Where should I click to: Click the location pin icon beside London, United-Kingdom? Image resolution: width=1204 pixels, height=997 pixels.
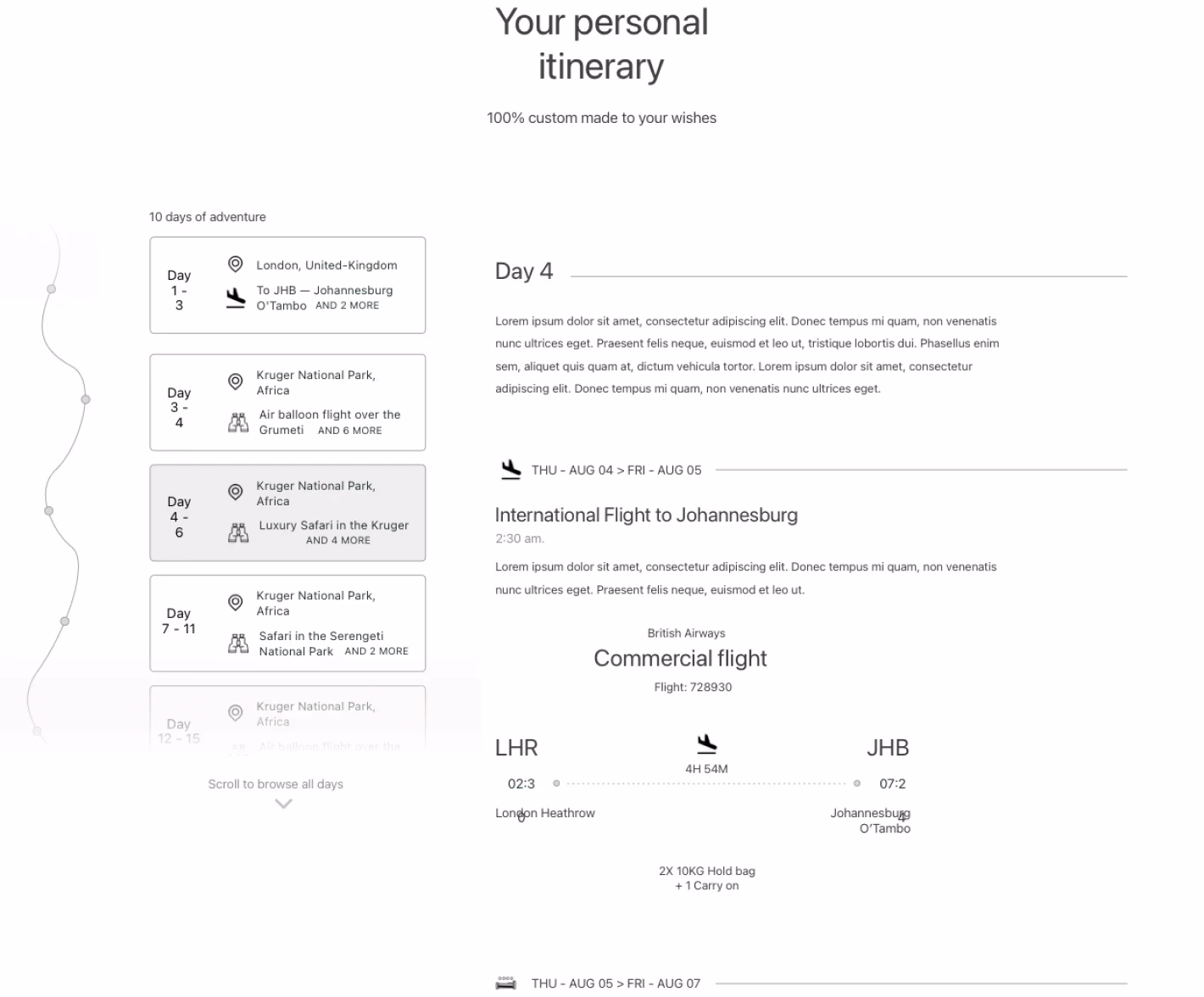coord(236,265)
